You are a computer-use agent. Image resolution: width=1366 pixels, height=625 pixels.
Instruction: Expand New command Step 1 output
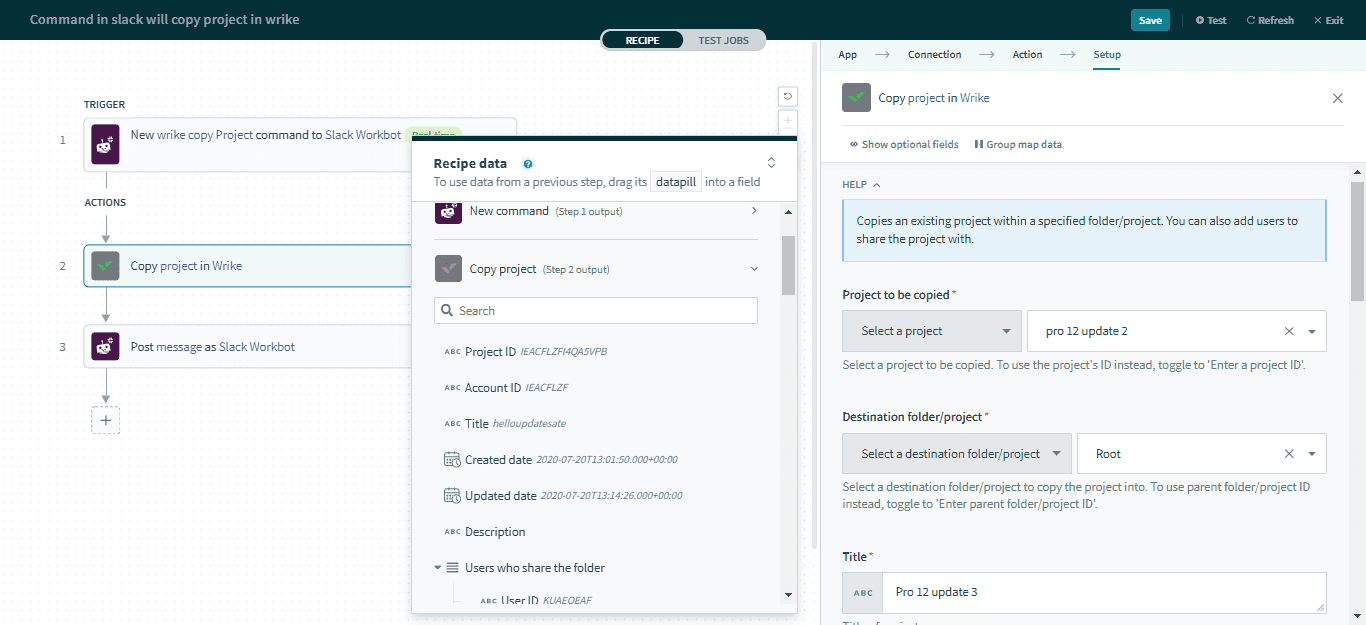(753, 211)
